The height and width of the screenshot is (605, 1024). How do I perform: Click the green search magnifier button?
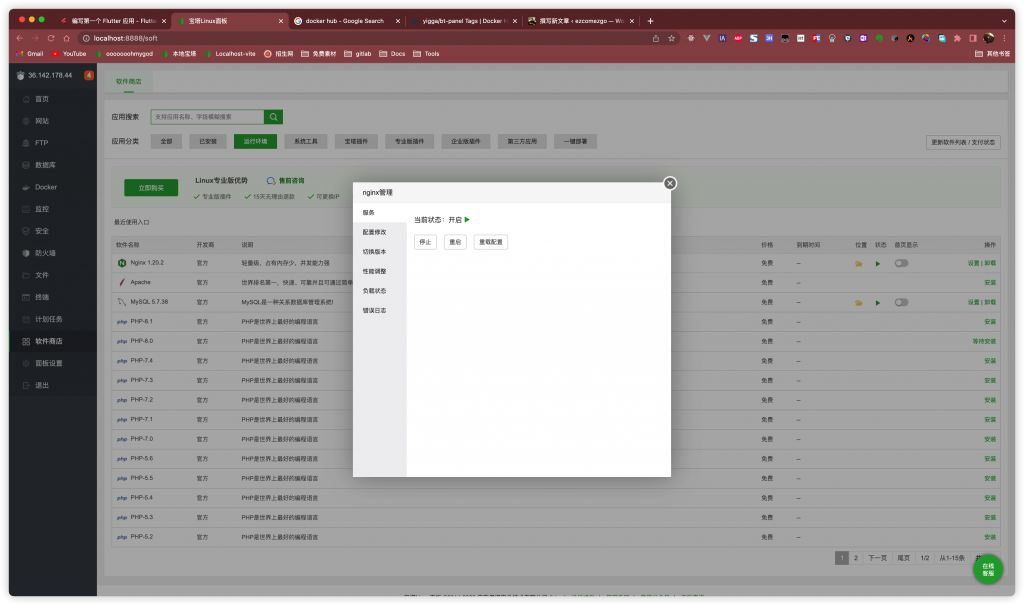(274, 117)
